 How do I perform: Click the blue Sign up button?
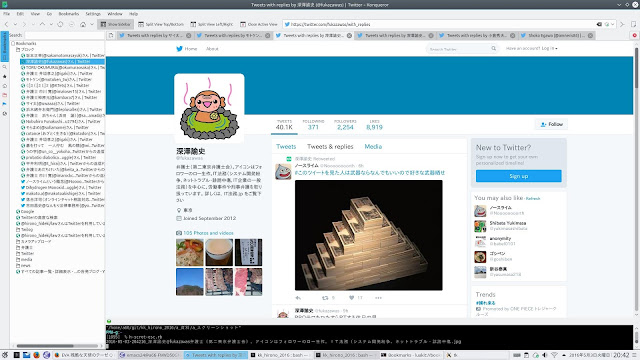point(518,176)
